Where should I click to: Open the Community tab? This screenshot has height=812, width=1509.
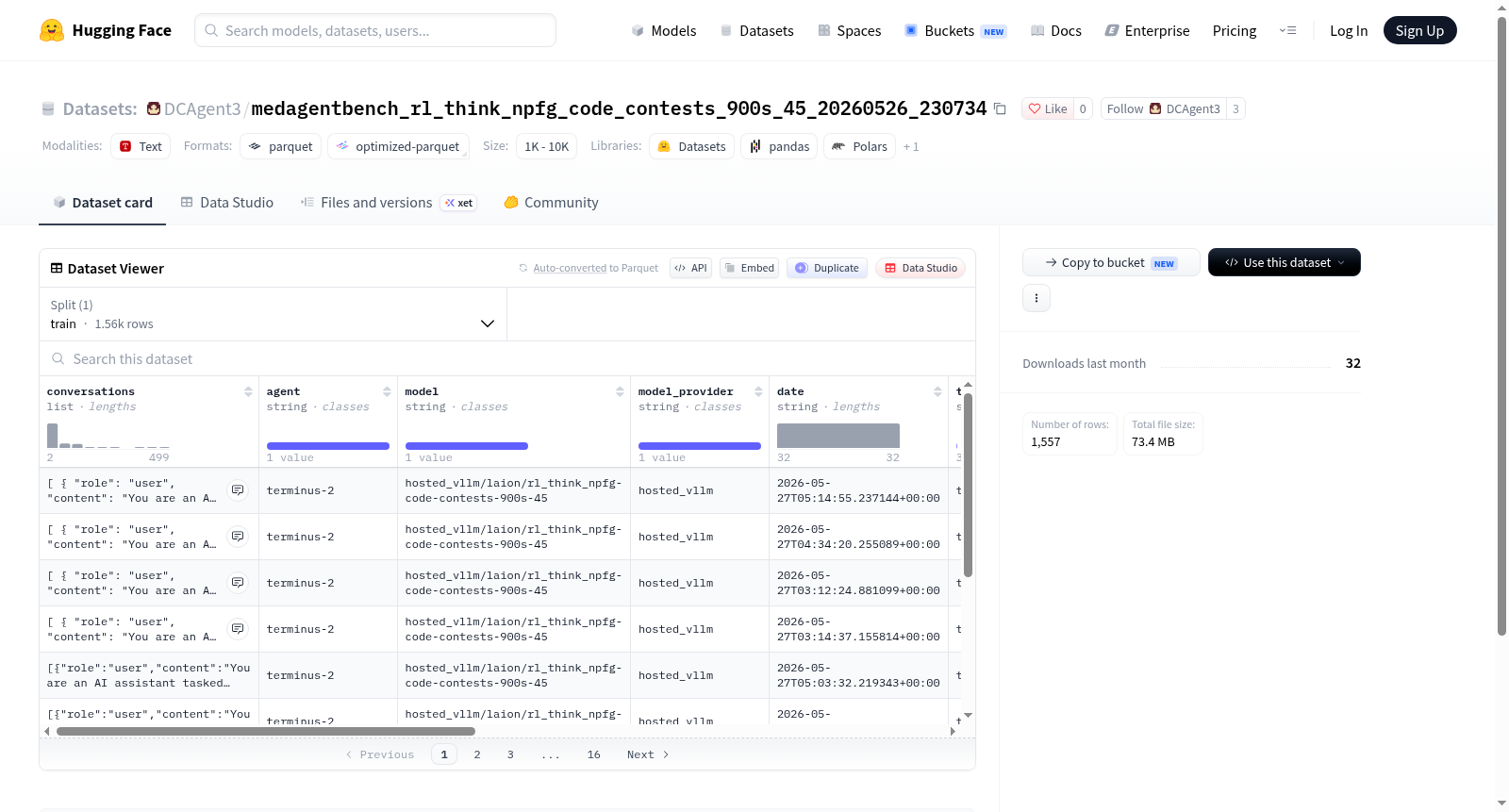pyautogui.click(x=551, y=203)
